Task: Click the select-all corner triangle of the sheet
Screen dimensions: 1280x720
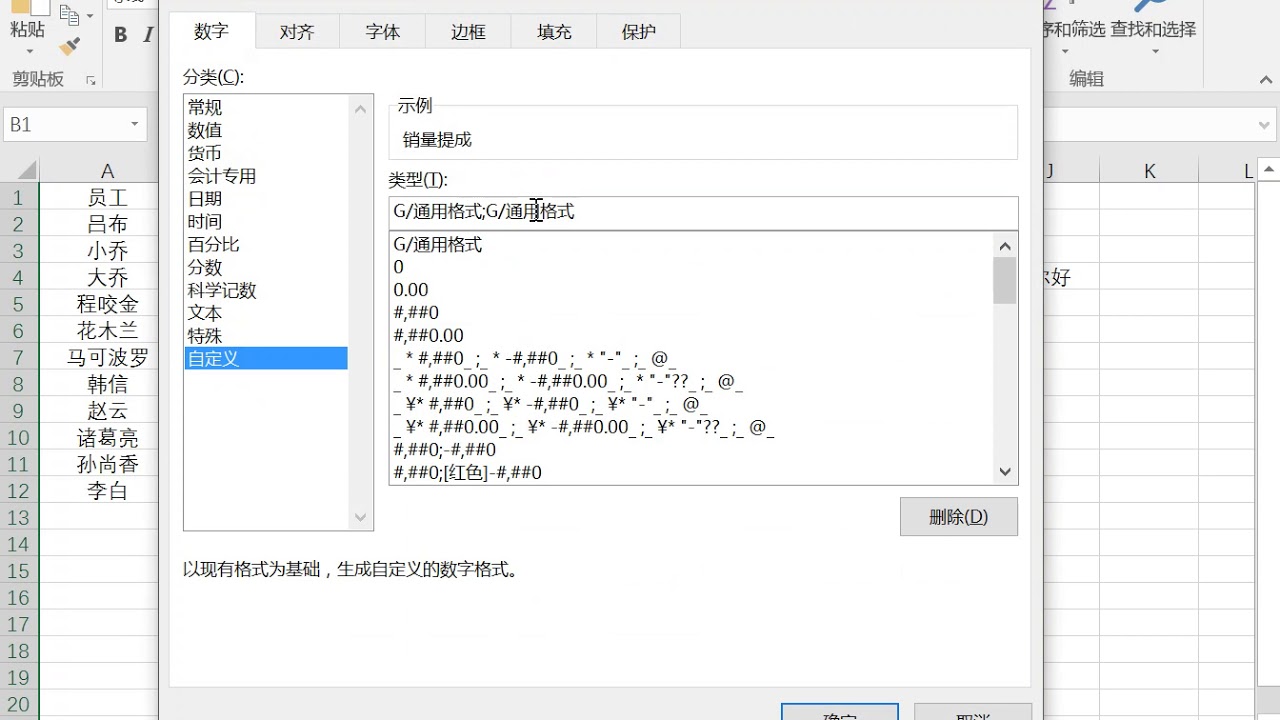Action: click(26, 171)
